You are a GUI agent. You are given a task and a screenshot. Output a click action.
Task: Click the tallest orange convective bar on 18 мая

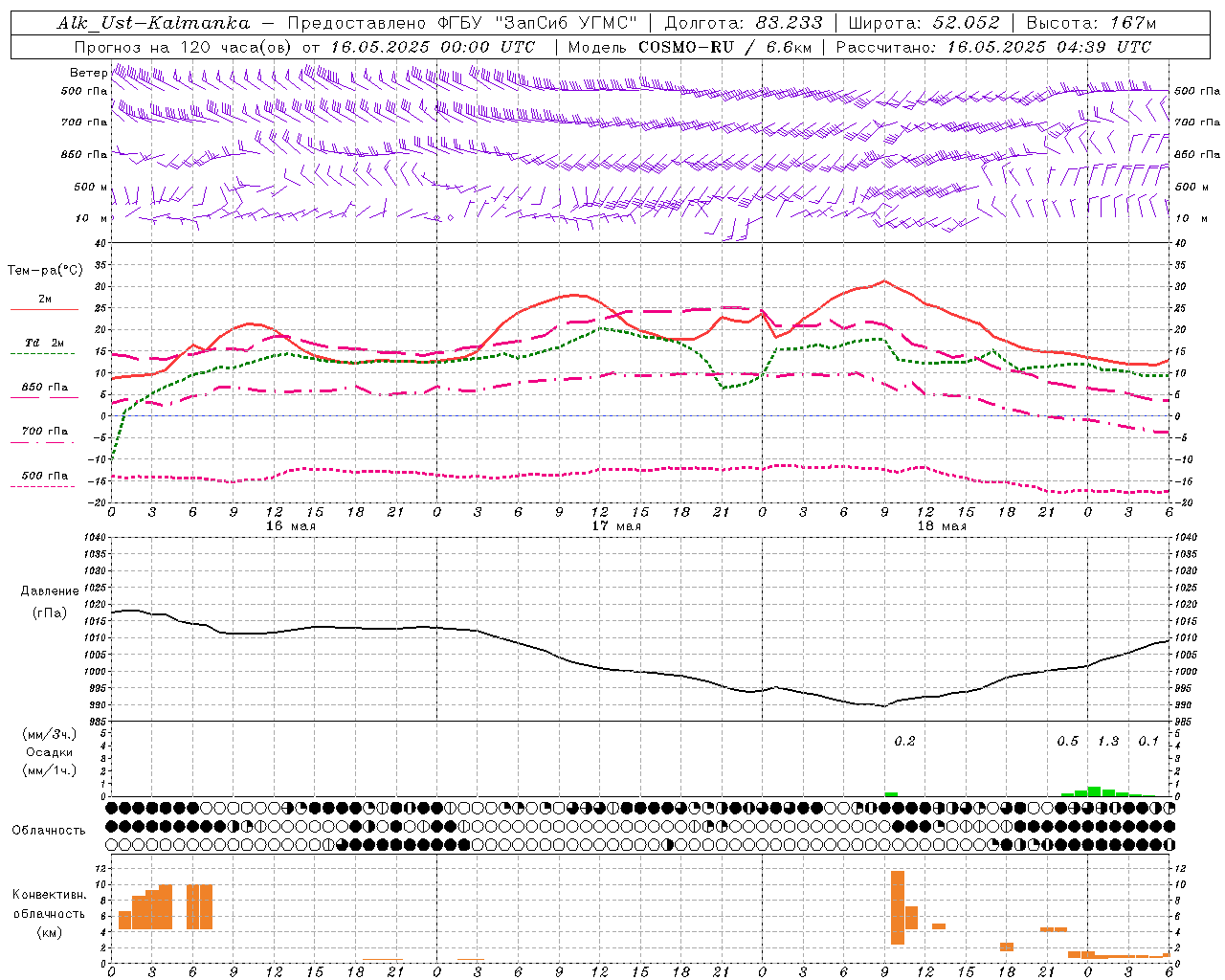898,907
